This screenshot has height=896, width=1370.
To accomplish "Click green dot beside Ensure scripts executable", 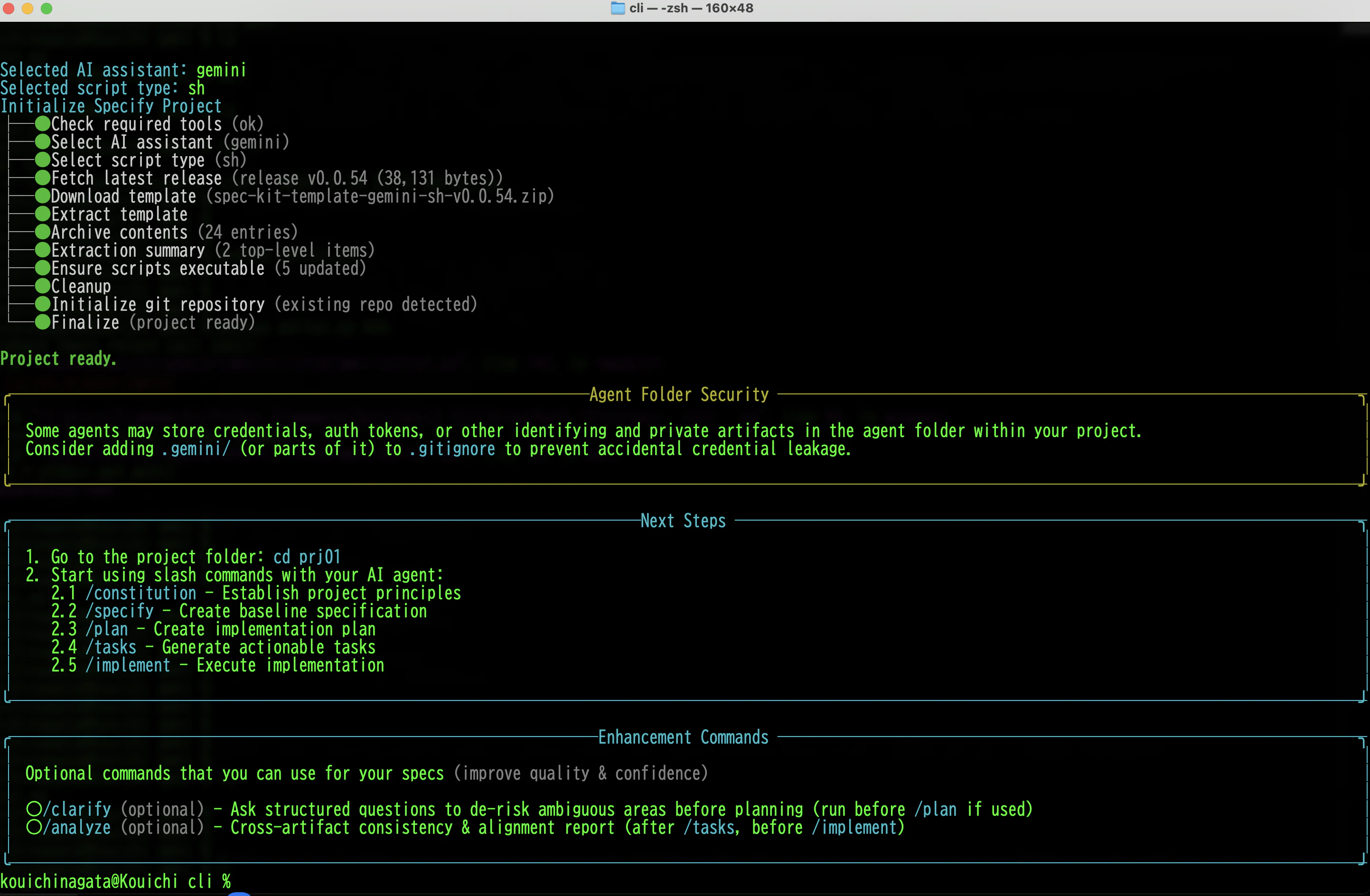I will click(x=43, y=268).
